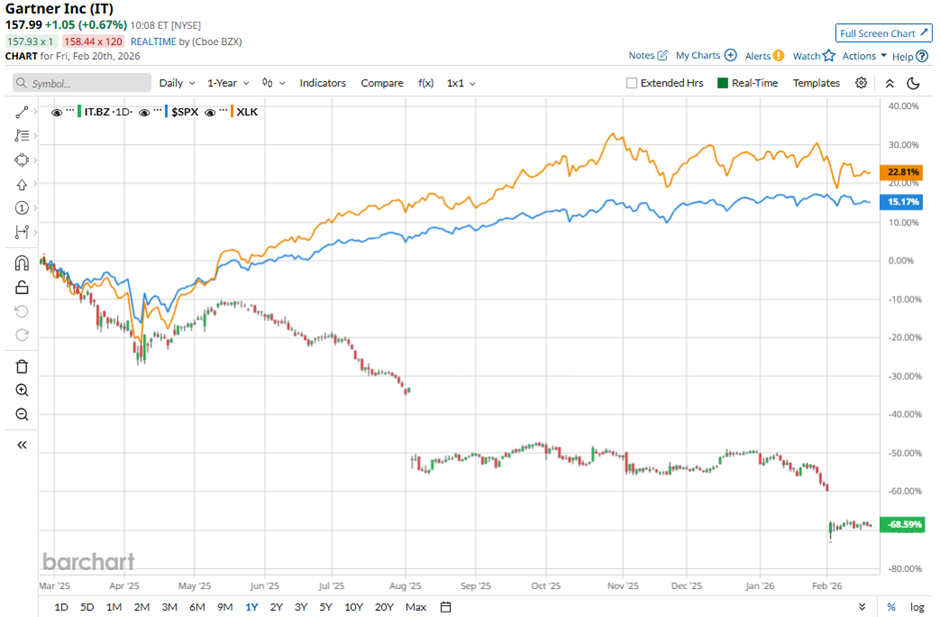Select the 20Y time range button
Viewport: 940px width, 617px height.
click(x=384, y=607)
